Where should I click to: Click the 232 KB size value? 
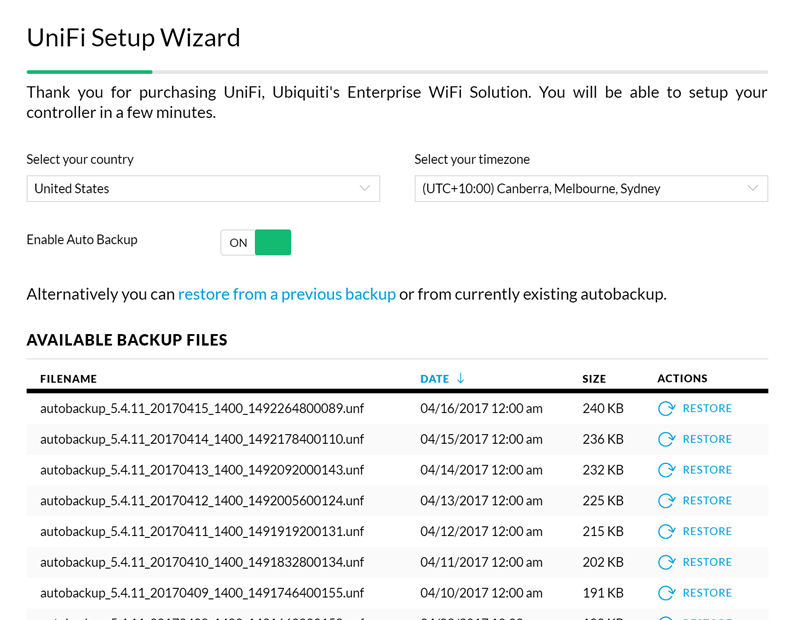click(x=603, y=469)
